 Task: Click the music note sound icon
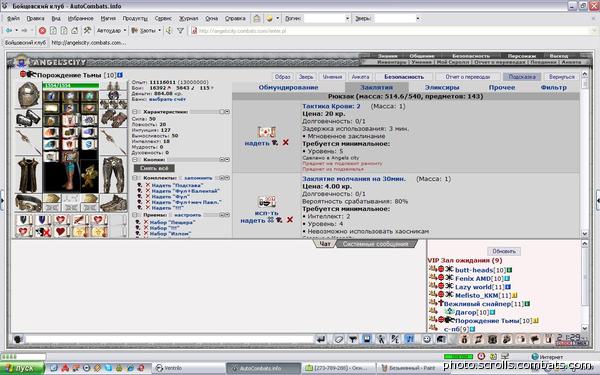[409, 339]
